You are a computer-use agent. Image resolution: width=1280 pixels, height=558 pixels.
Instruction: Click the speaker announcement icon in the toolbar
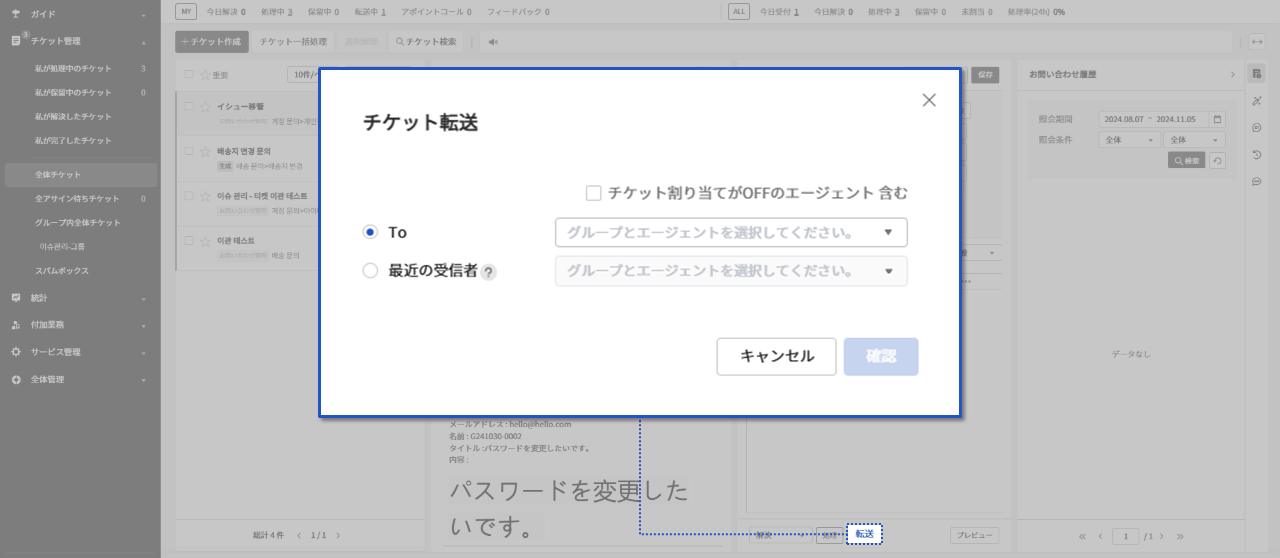(x=493, y=42)
